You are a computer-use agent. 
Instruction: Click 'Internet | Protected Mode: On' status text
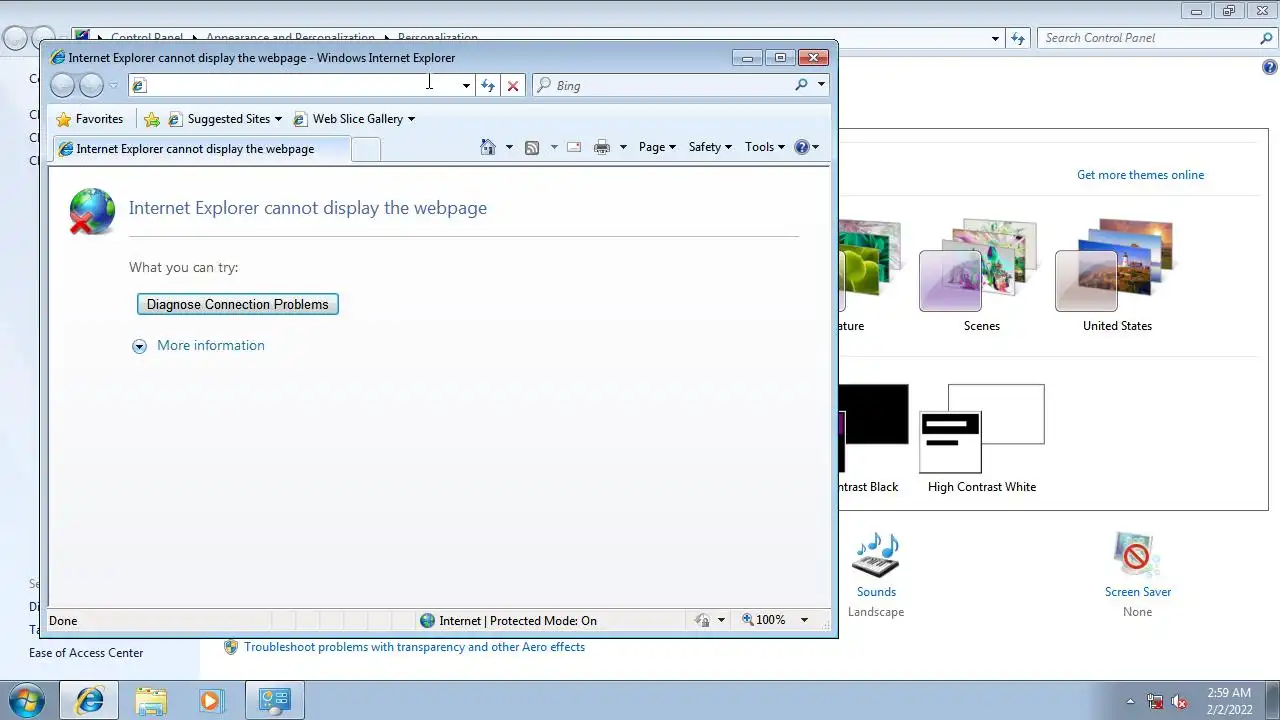(518, 621)
